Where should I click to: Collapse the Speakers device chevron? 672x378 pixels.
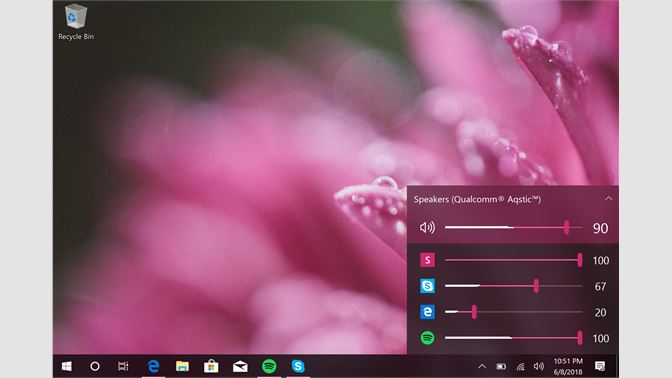click(609, 198)
